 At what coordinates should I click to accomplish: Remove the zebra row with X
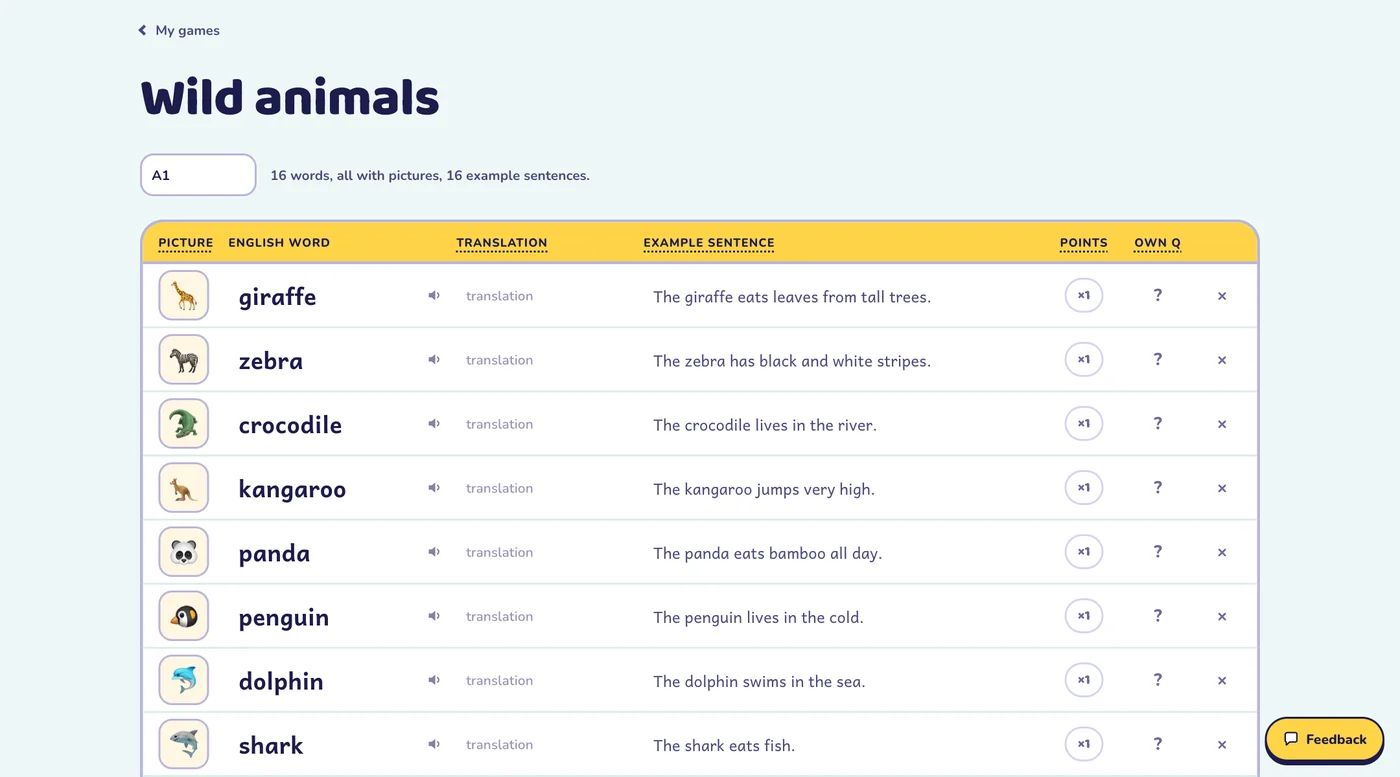pos(1222,360)
